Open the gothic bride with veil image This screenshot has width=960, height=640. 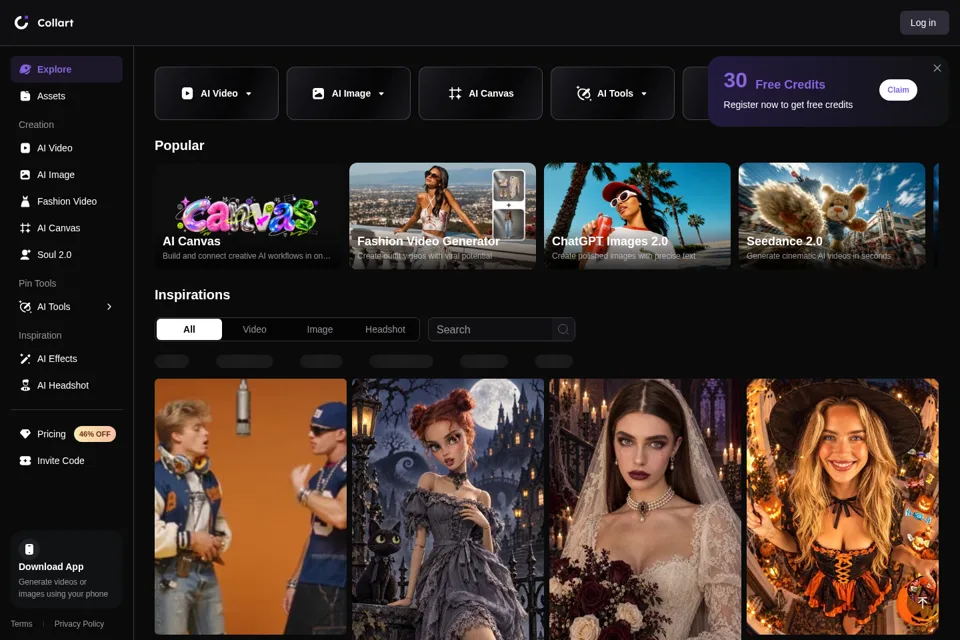click(645, 509)
